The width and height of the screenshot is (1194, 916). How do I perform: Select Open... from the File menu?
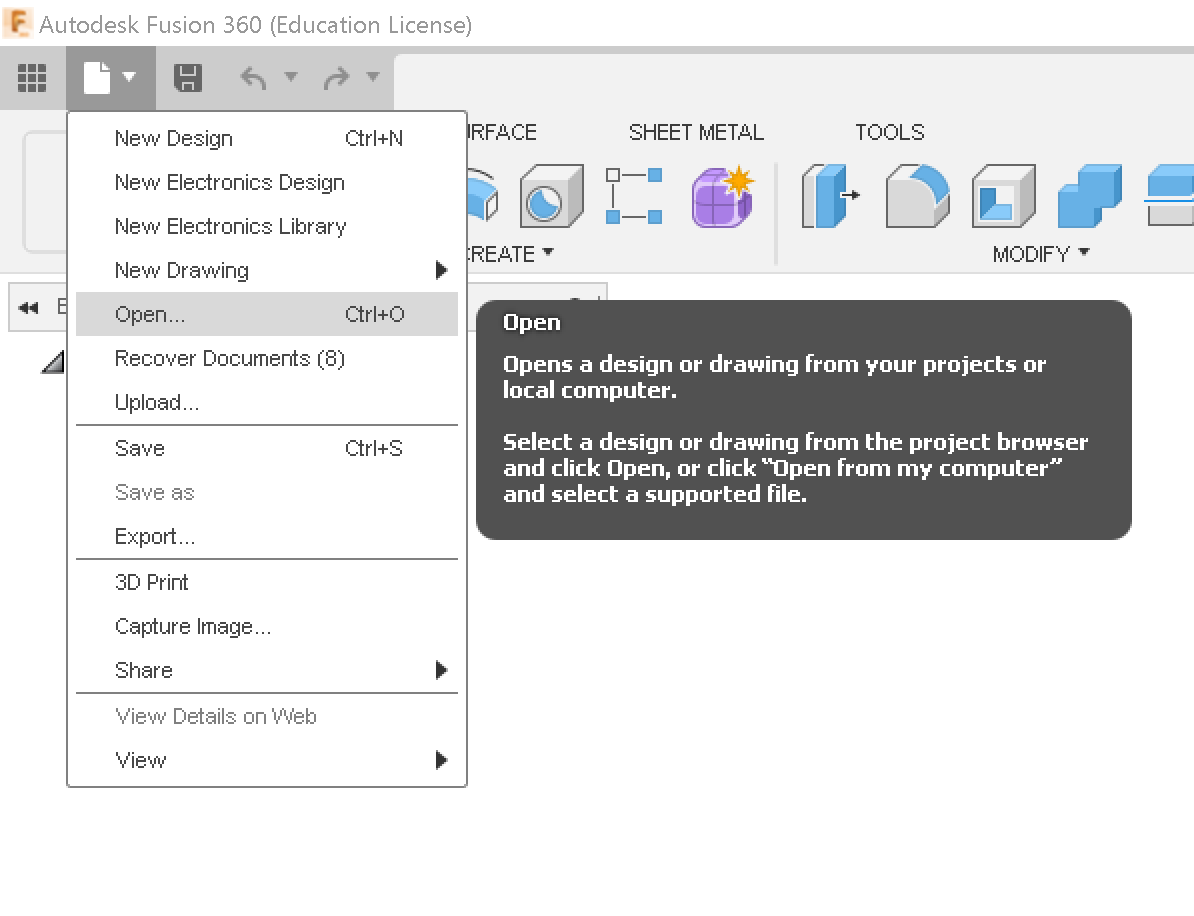tap(150, 314)
